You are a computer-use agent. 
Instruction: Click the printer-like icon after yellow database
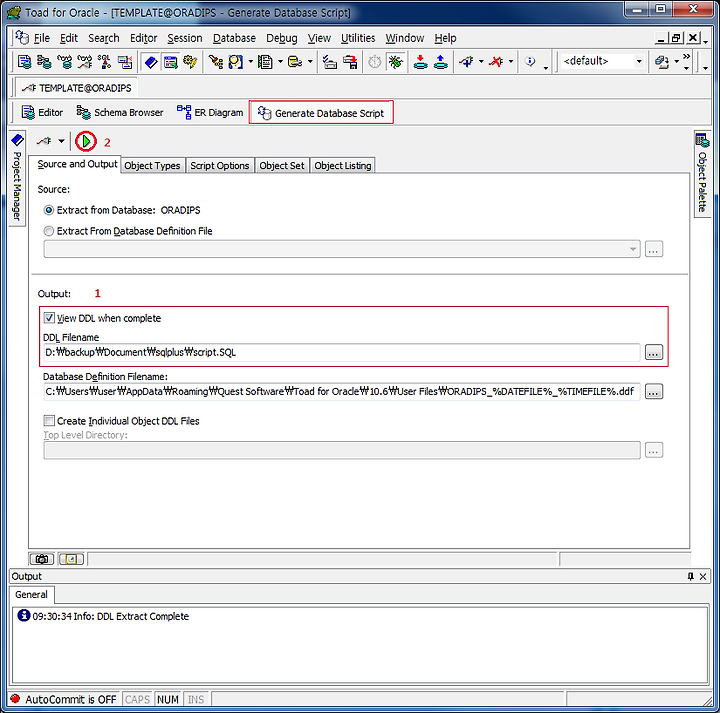pyautogui.click(x=330, y=62)
